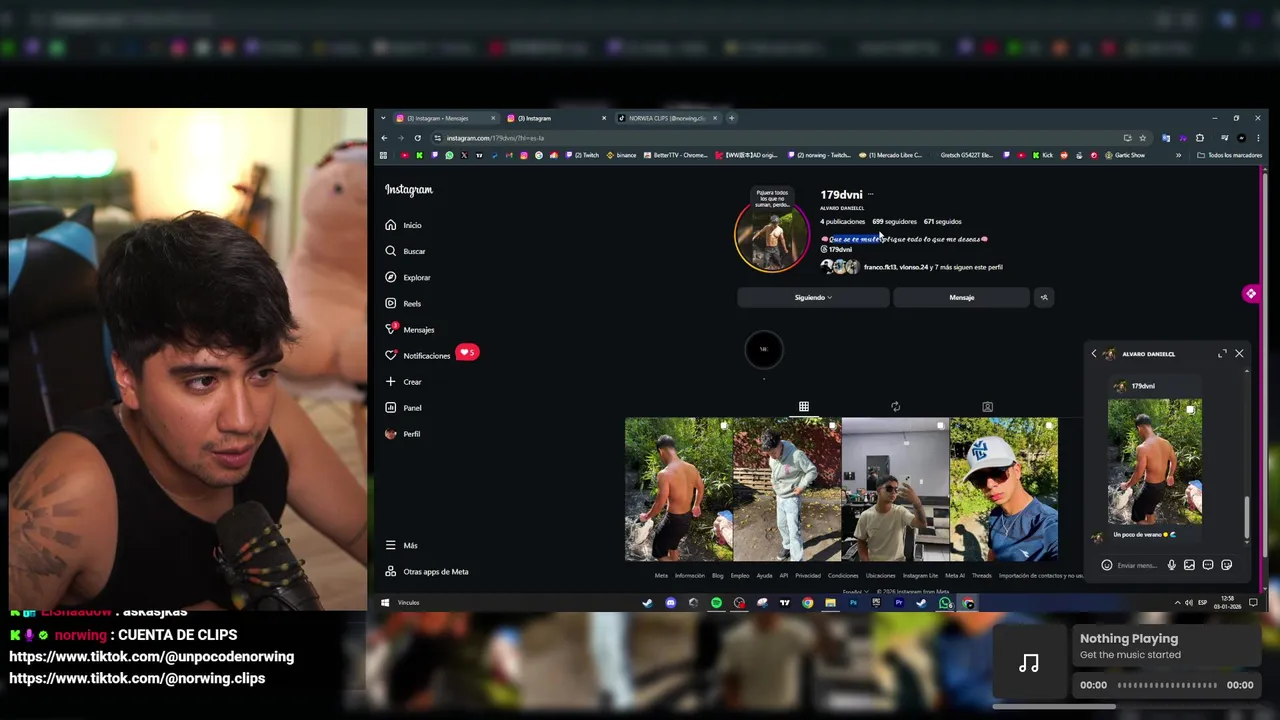Open the binance bookmark

pos(621,155)
